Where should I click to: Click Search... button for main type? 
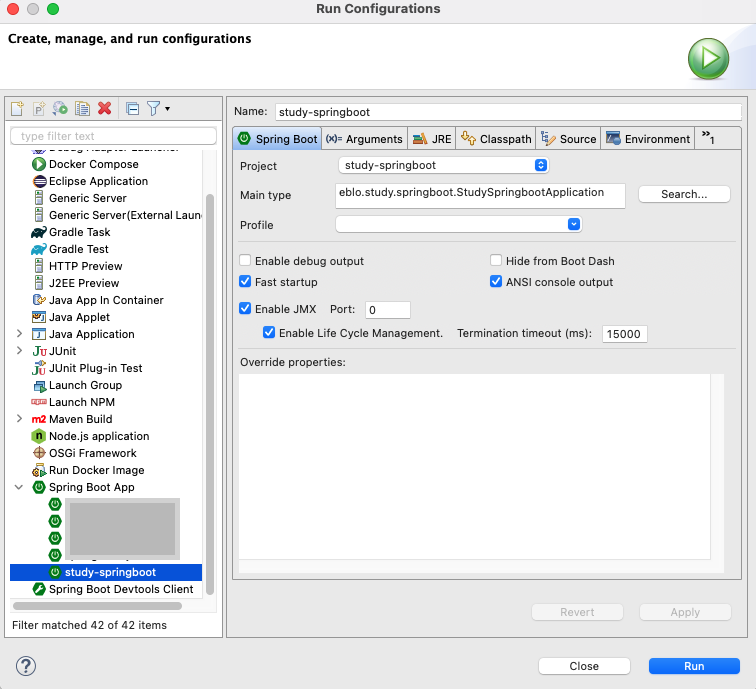(684, 194)
